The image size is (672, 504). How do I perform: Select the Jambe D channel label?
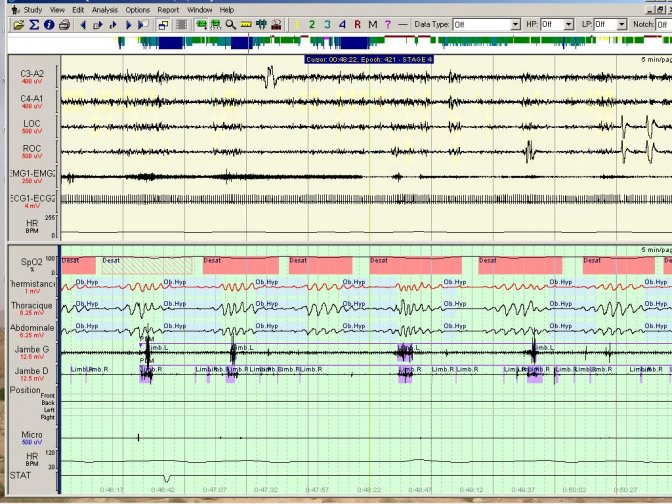click(32, 371)
